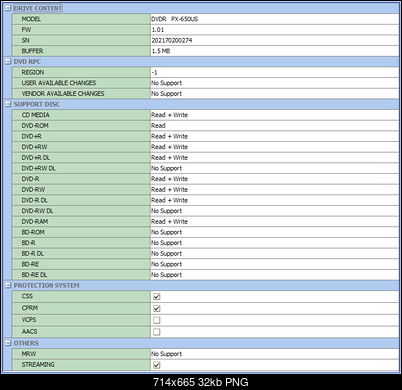402x390 pixels.
Task: Select the DVD+RW row label
Action: [34, 147]
